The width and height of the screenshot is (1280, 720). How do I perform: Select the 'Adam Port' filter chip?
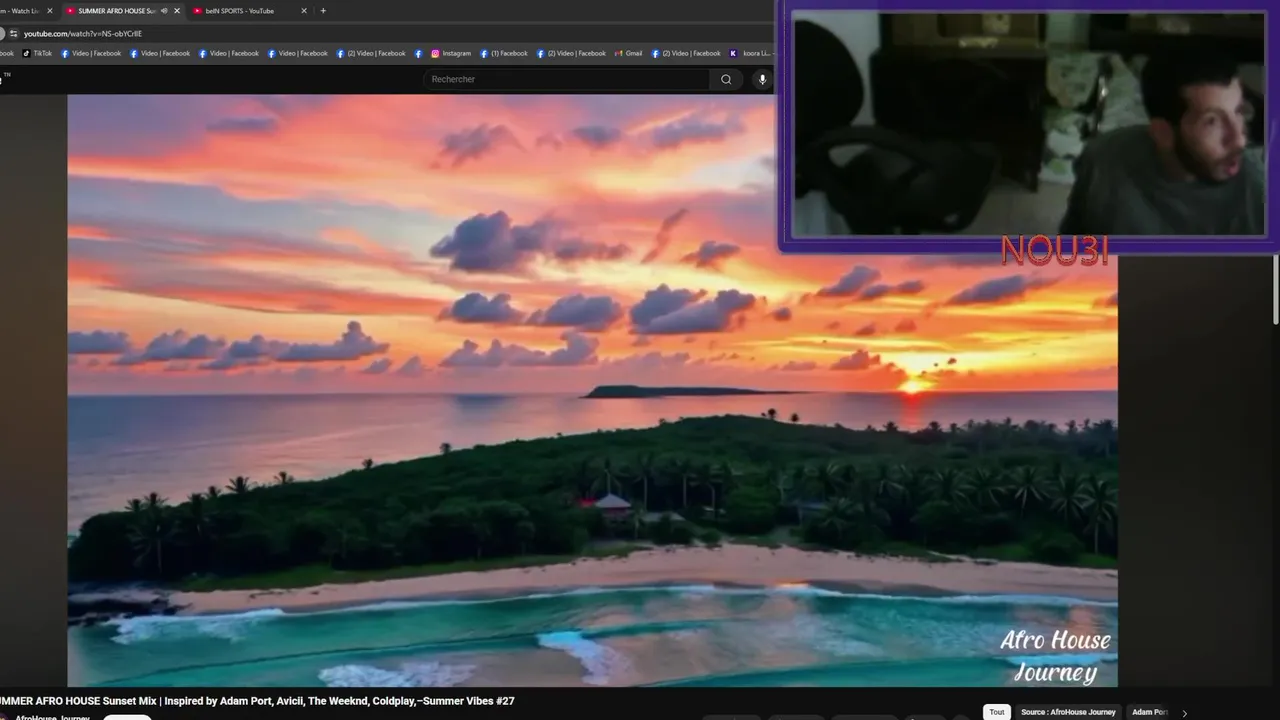(1149, 712)
